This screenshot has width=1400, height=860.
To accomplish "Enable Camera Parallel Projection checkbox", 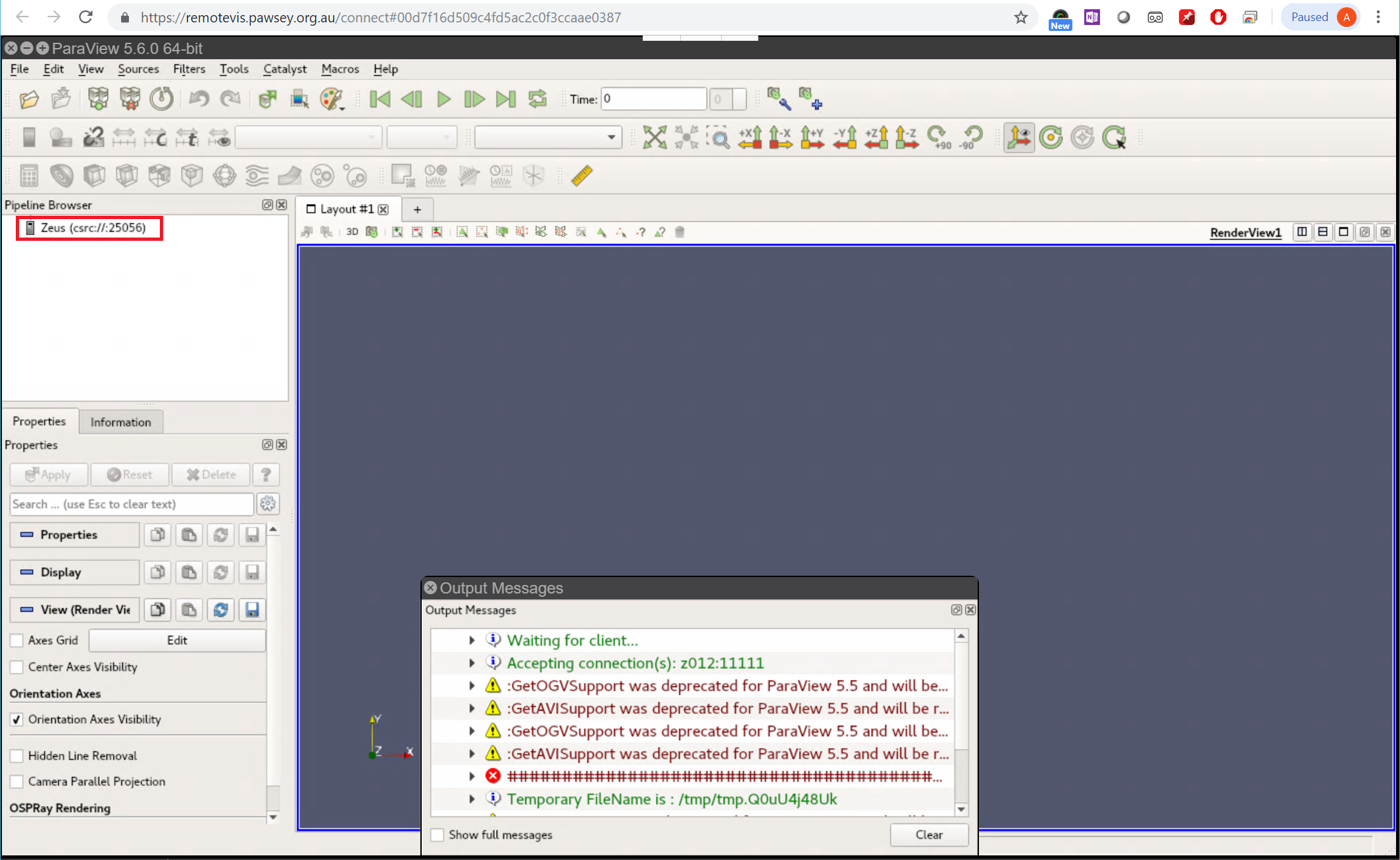I will (x=17, y=781).
